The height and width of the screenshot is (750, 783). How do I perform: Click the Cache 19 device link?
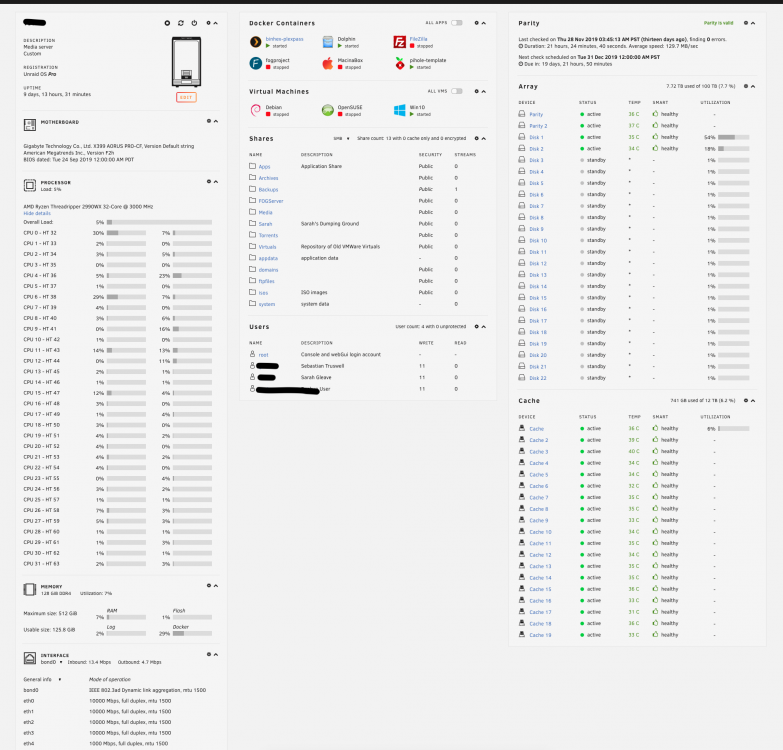540,635
